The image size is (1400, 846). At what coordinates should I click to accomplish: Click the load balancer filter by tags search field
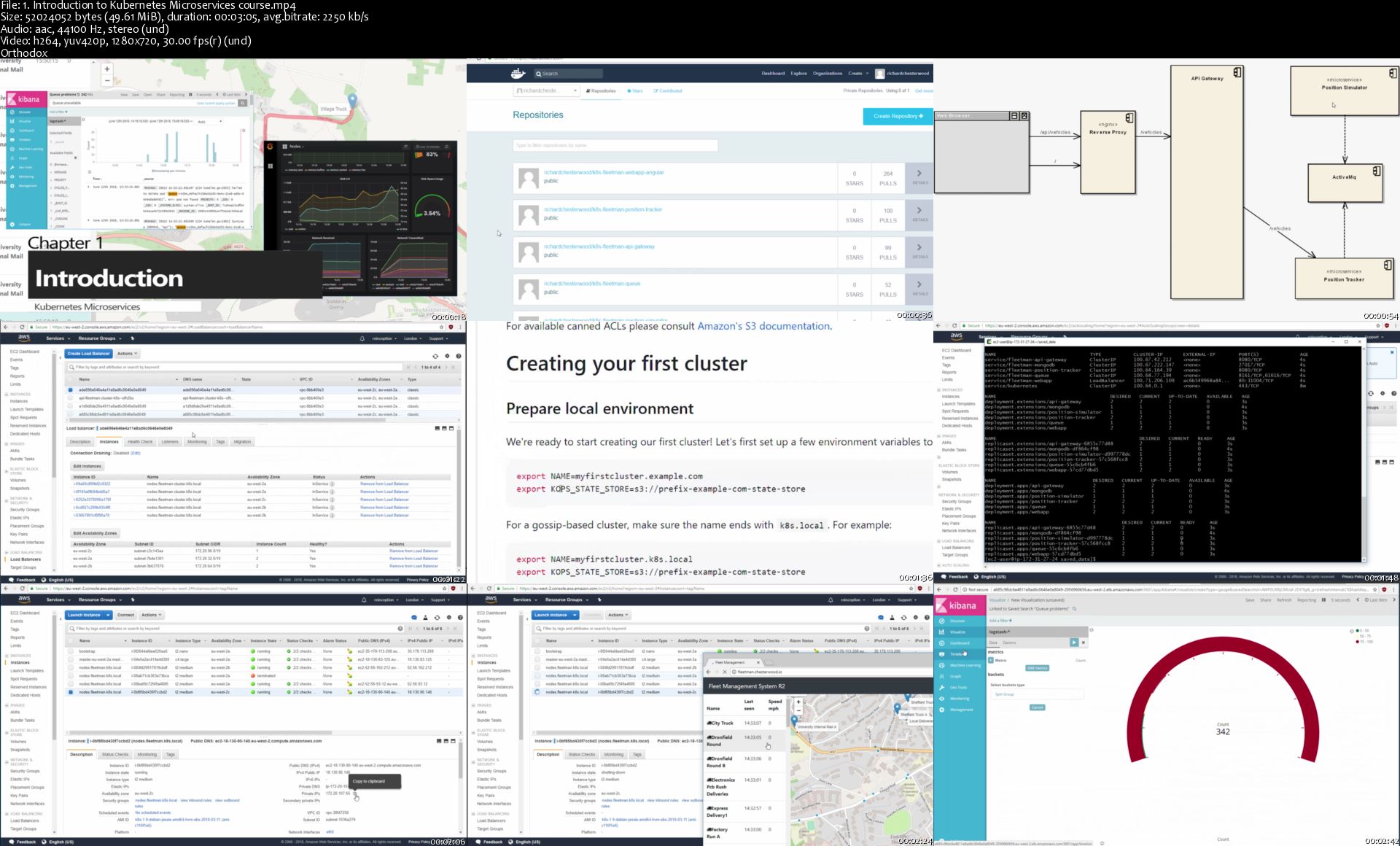point(235,367)
